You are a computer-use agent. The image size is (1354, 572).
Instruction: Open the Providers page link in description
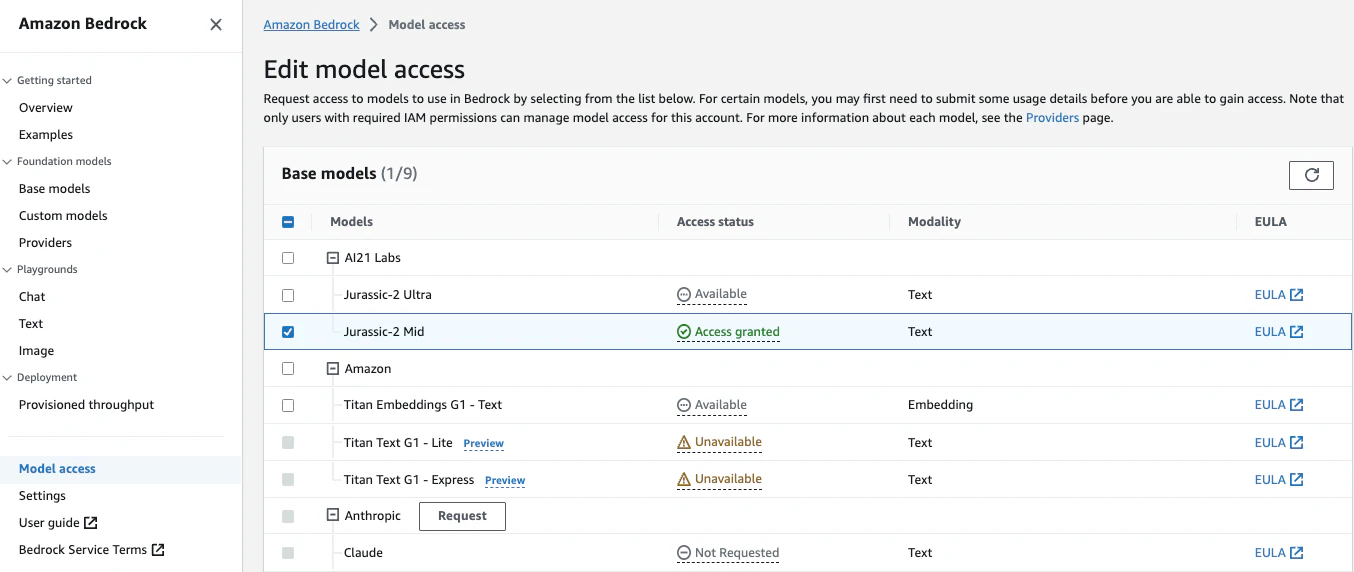pos(1052,118)
